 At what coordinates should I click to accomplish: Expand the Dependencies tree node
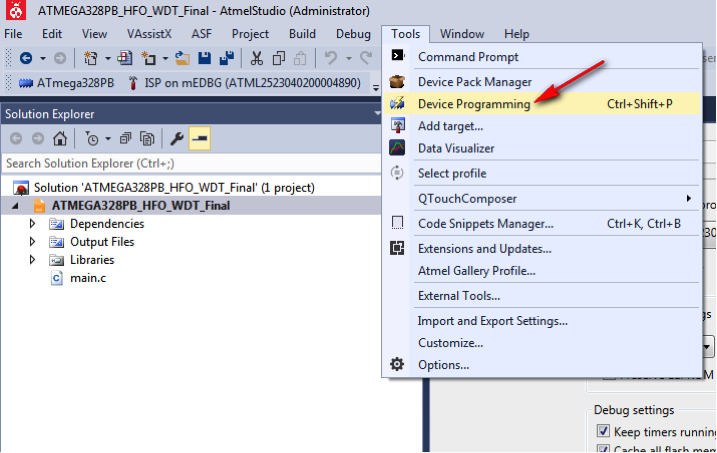33,224
